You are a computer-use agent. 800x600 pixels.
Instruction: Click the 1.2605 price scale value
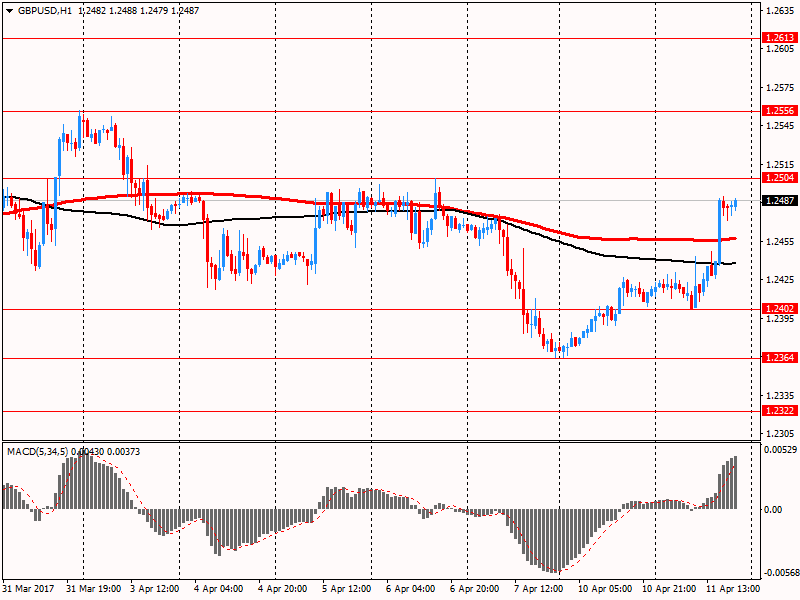[780, 48]
